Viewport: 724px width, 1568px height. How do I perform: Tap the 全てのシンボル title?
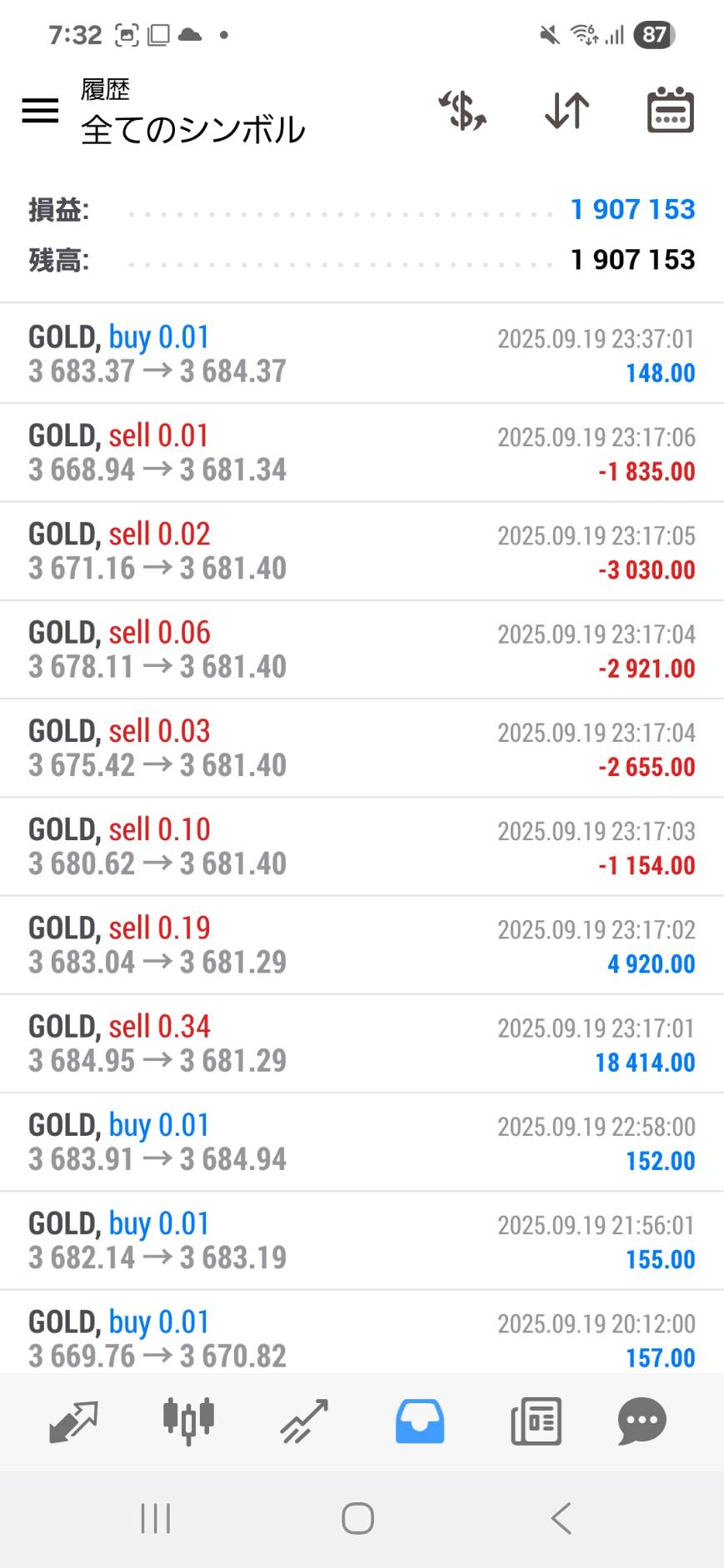click(x=193, y=130)
